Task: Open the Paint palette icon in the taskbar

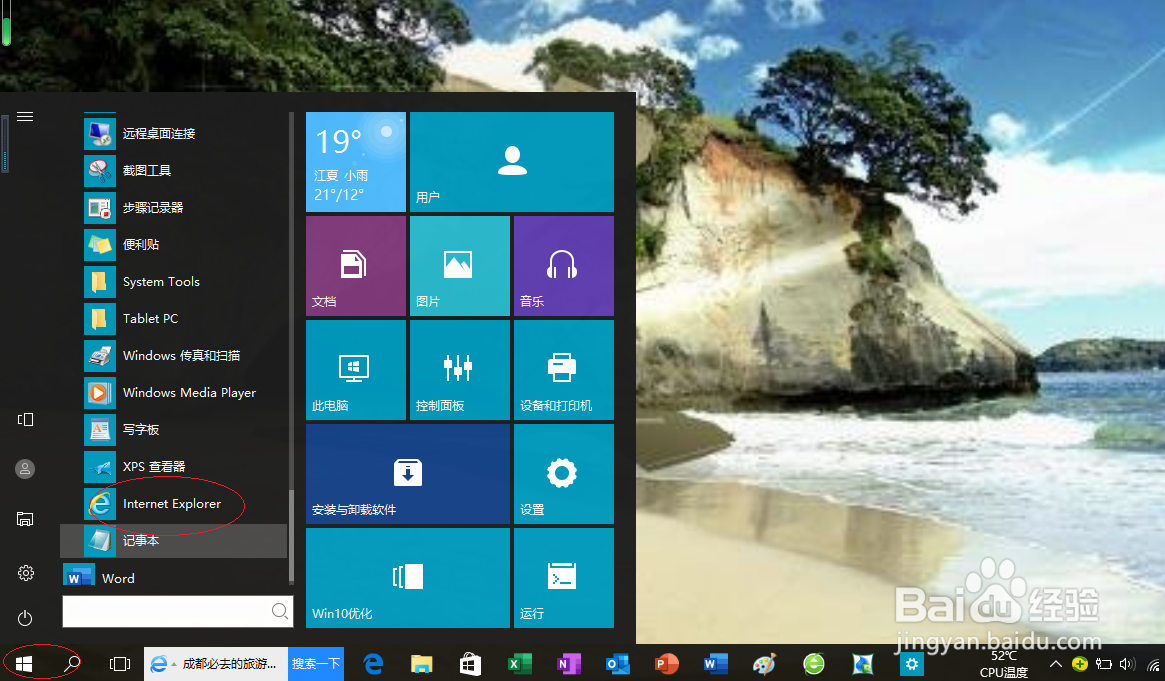Action: pos(765,664)
